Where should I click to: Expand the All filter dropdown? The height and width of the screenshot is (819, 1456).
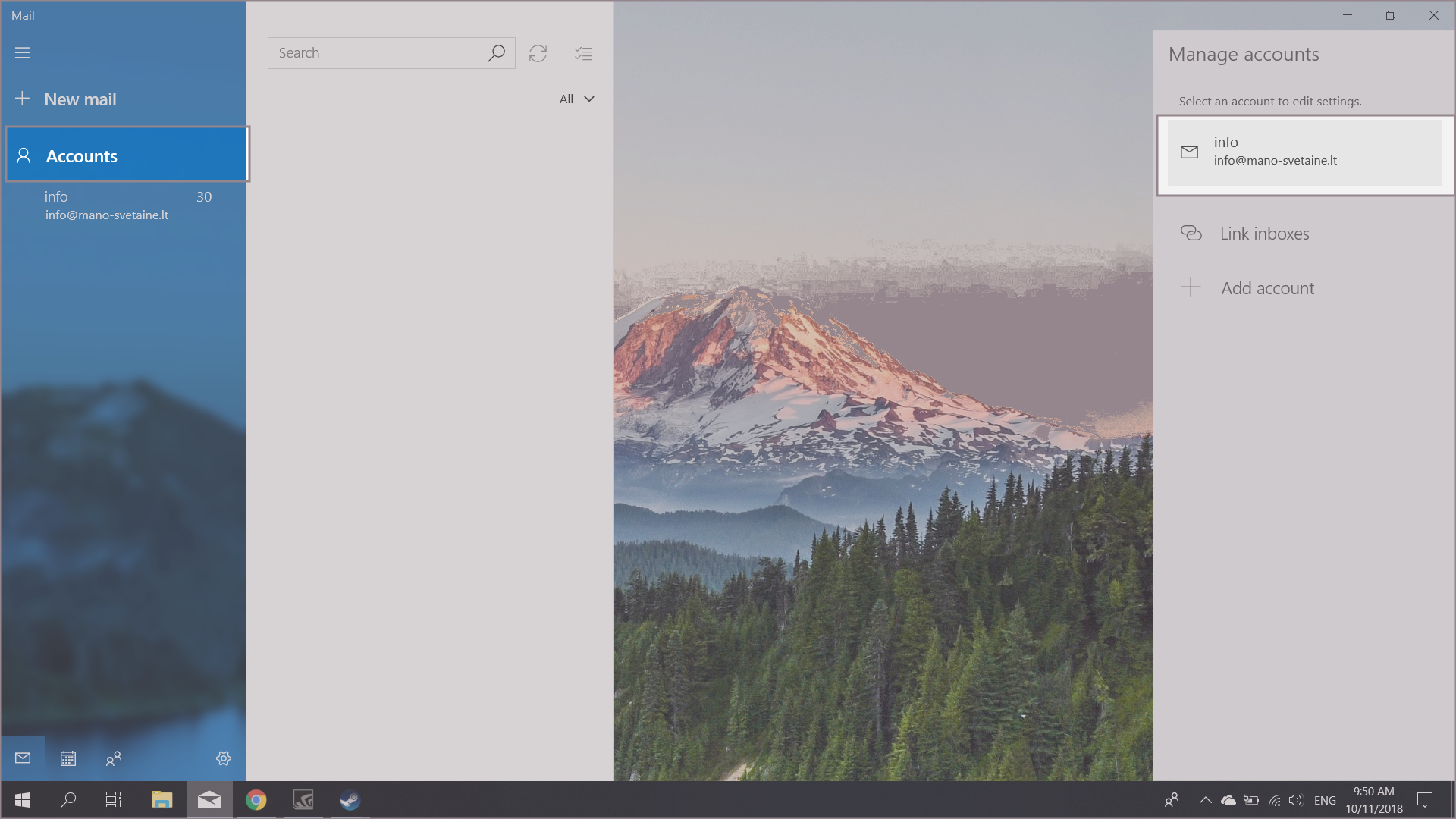(x=576, y=99)
